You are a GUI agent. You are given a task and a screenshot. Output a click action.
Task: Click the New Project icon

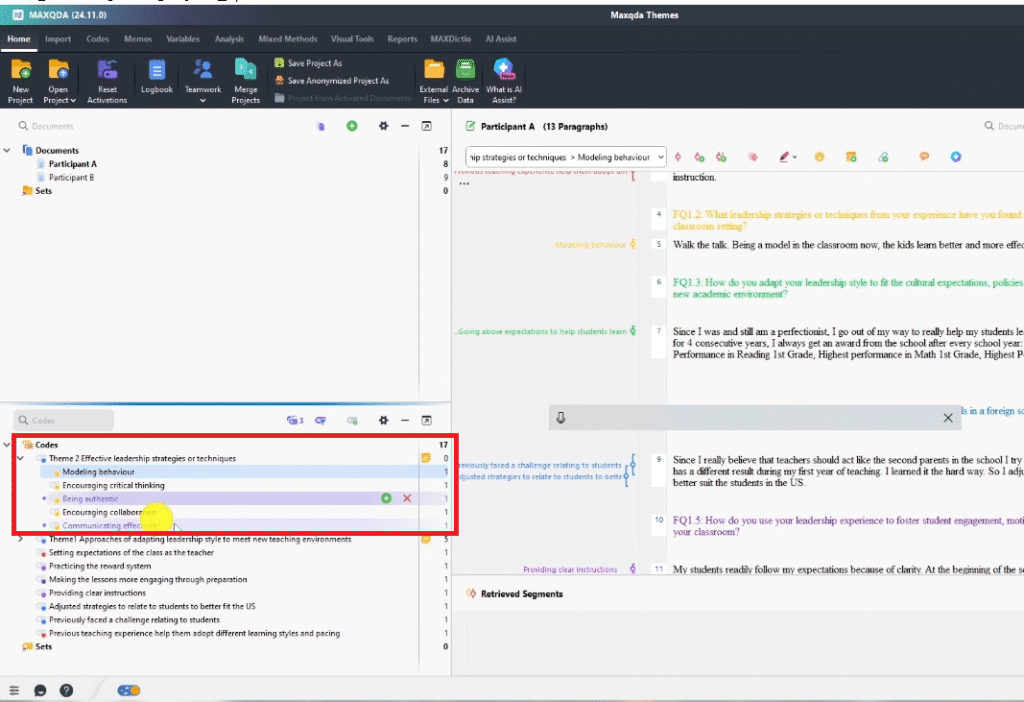20,72
